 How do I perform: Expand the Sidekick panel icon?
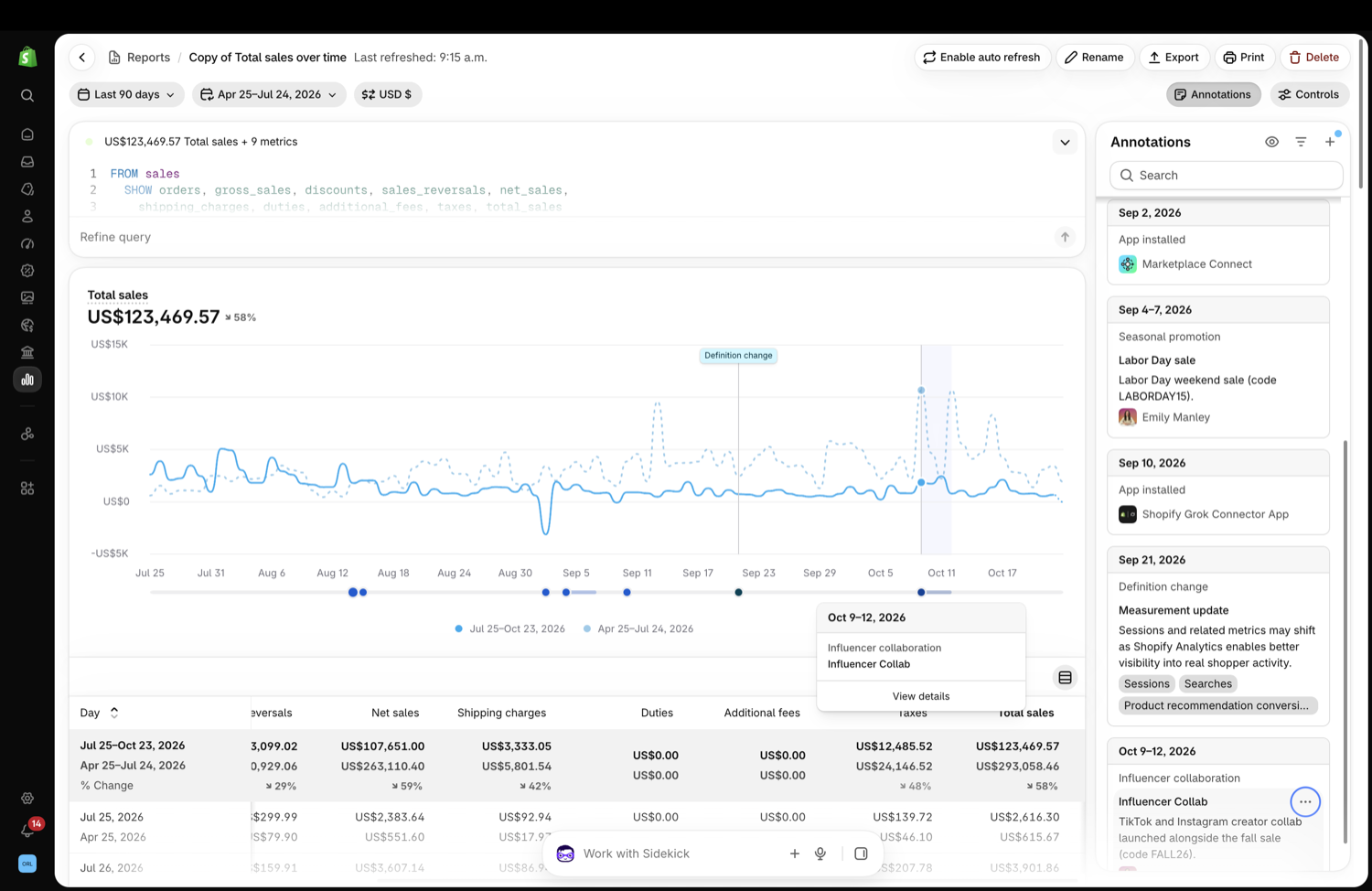[x=861, y=853]
